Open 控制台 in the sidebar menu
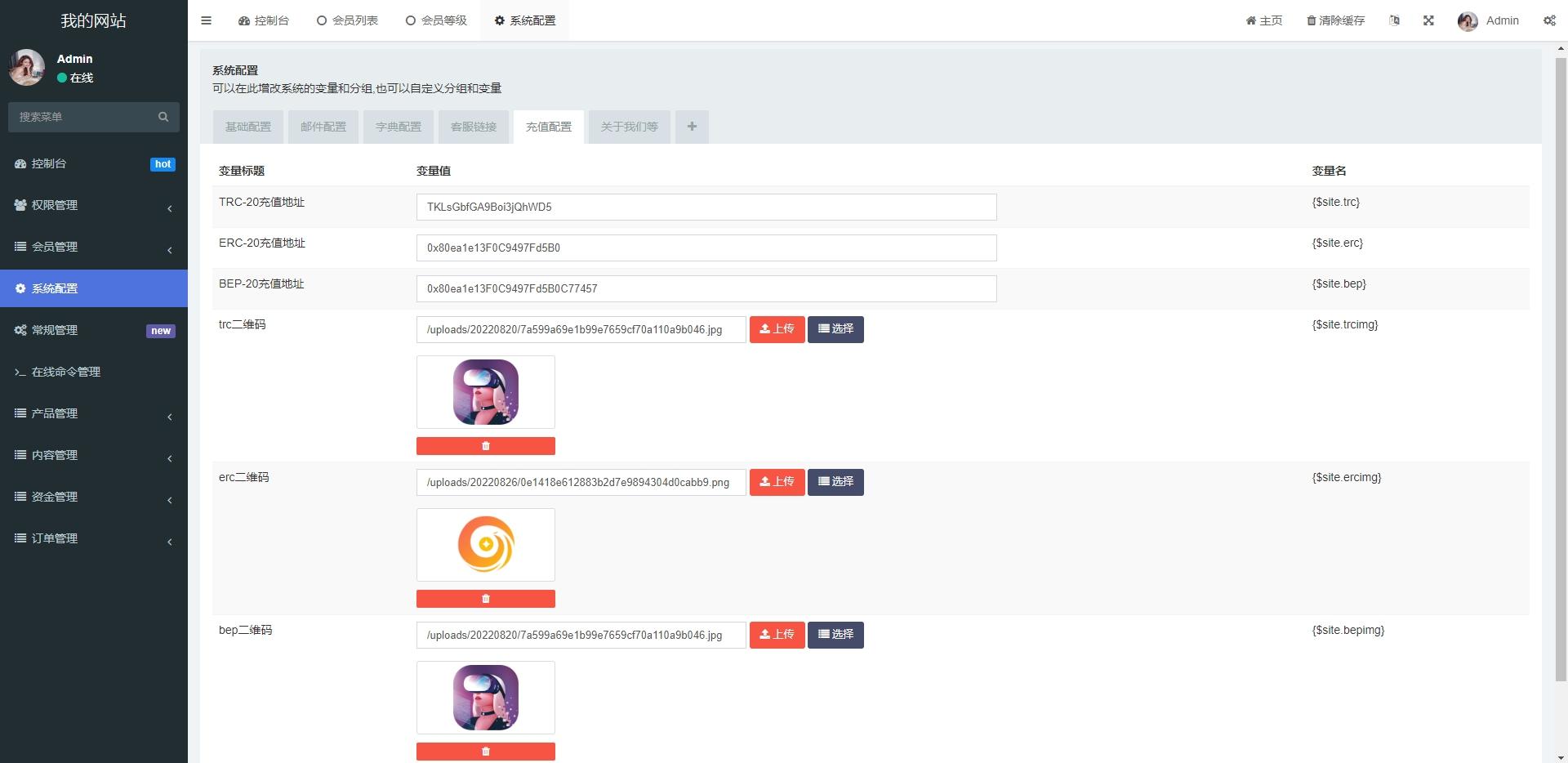 [x=94, y=163]
